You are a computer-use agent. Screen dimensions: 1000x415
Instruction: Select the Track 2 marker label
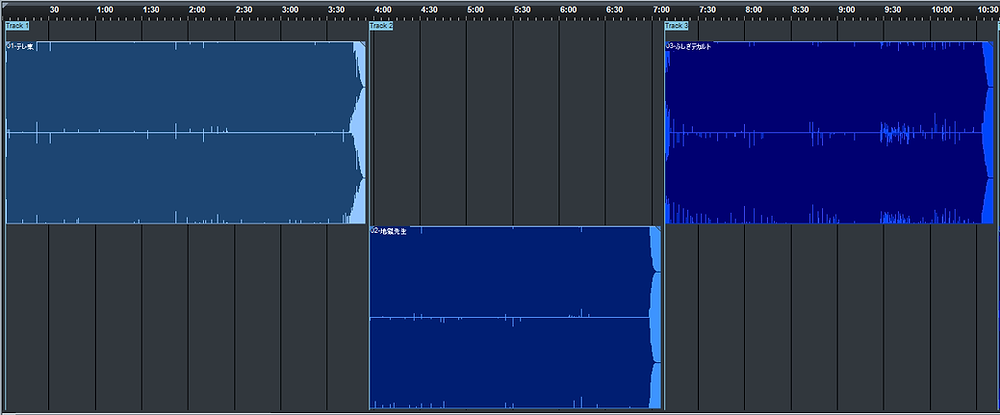point(381,26)
